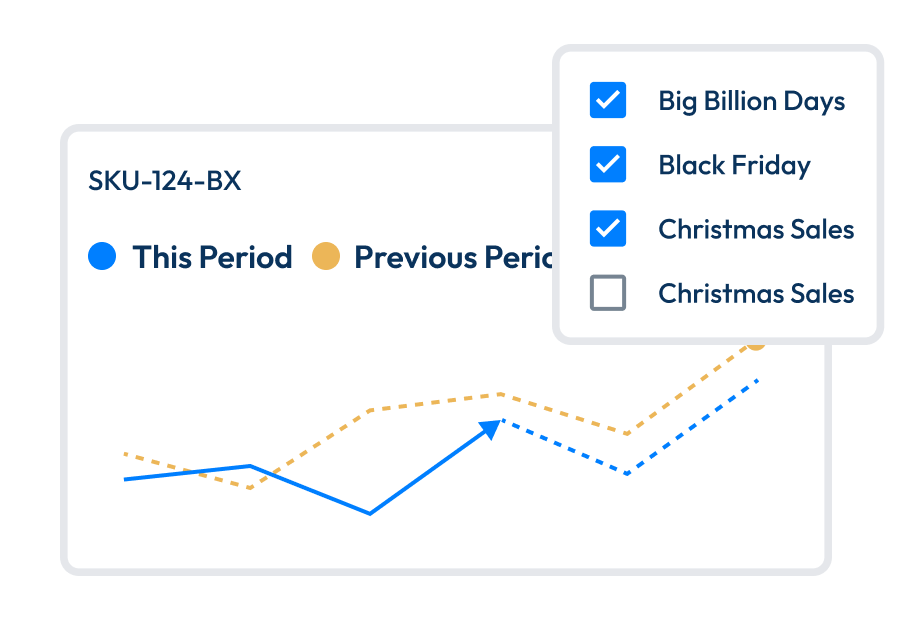
Task: Uncheck the Black Friday checkbox
Action: tap(608, 165)
